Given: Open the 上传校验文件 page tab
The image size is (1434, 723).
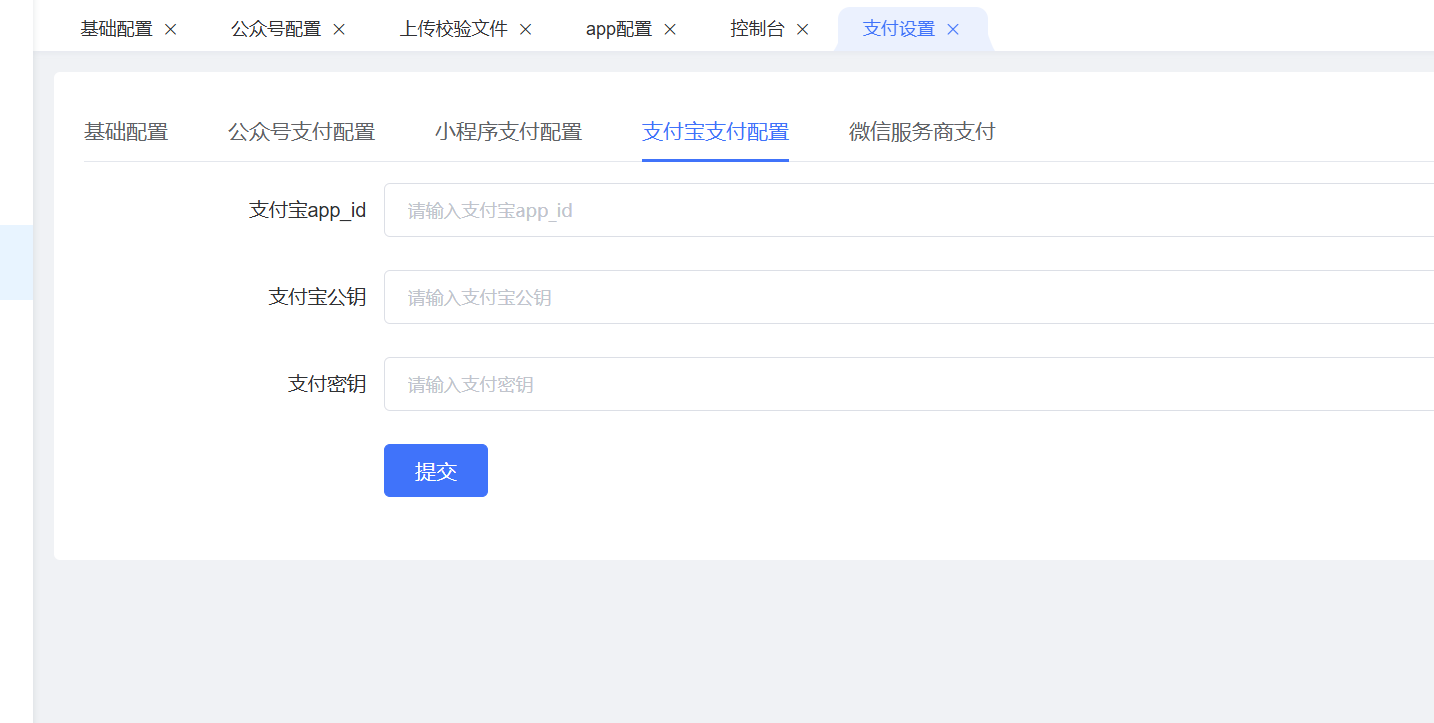Looking at the screenshot, I should [x=453, y=30].
